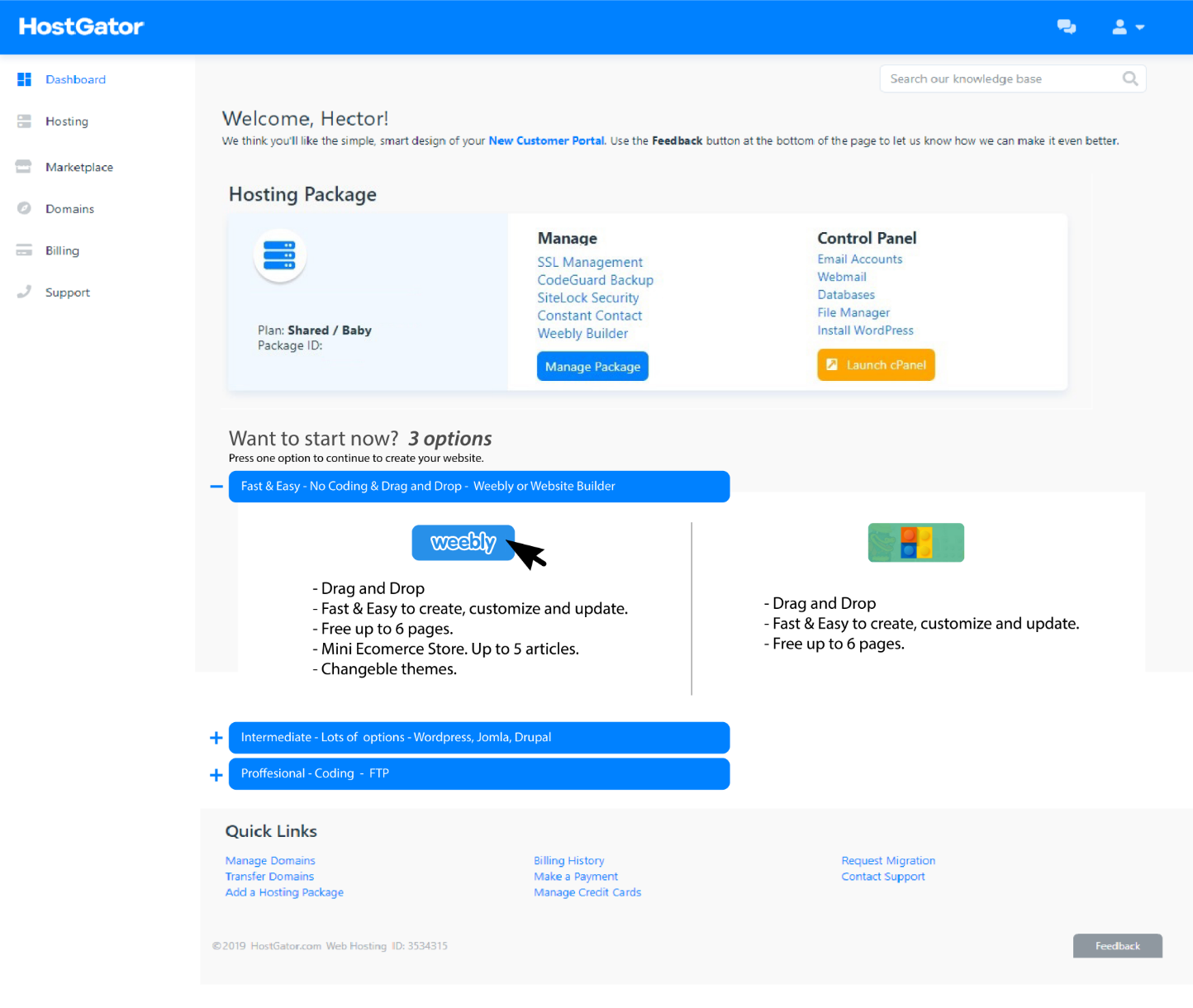Click the Launch cPanel button

(x=876, y=364)
